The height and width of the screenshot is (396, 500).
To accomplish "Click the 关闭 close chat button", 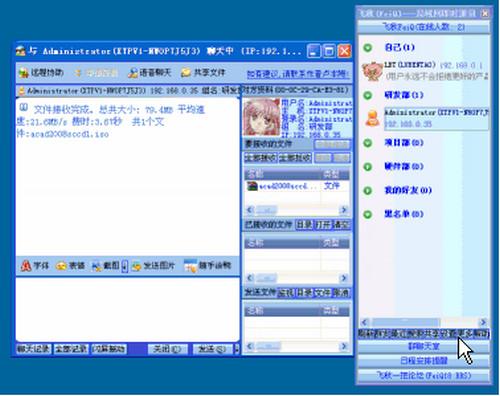I will coord(167,349).
